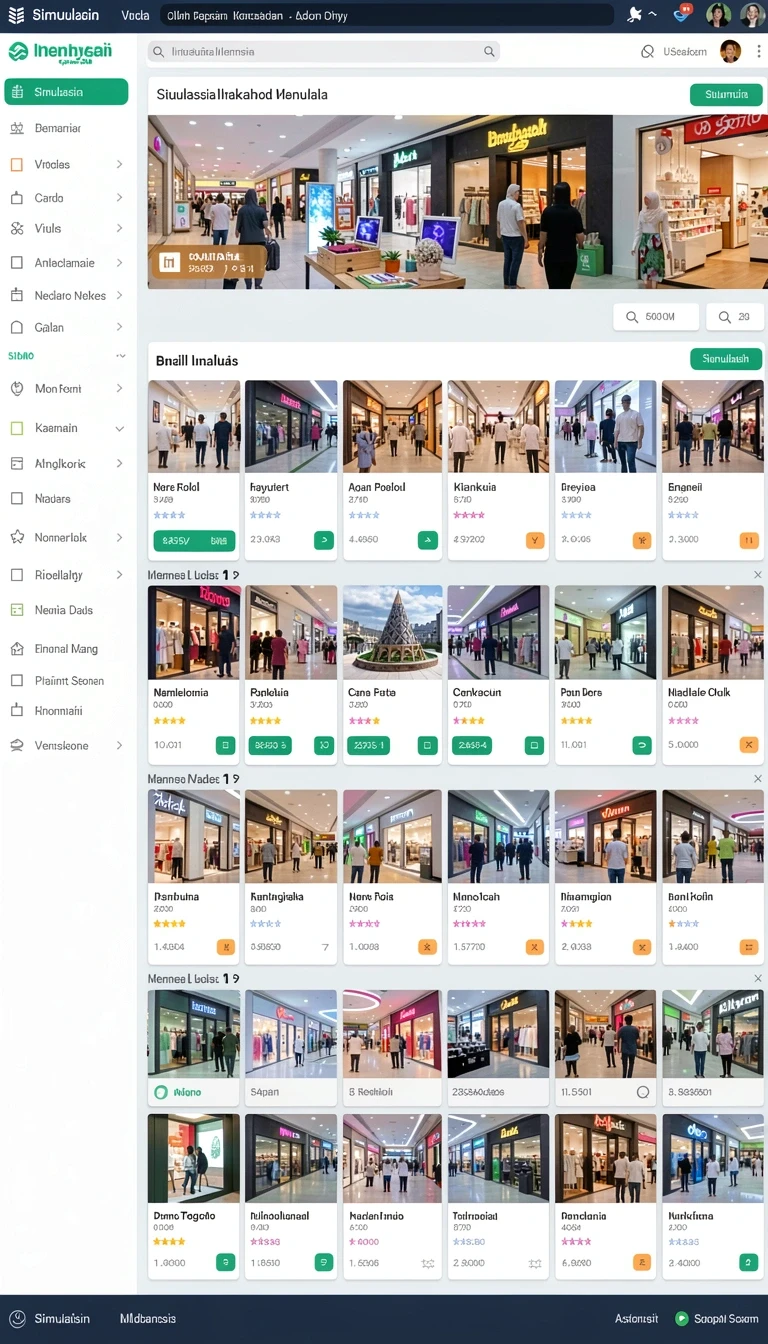This screenshot has height=1344, width=768.
Task: Toggle the Rioellalgy checkbox
Action: (16, 575)
